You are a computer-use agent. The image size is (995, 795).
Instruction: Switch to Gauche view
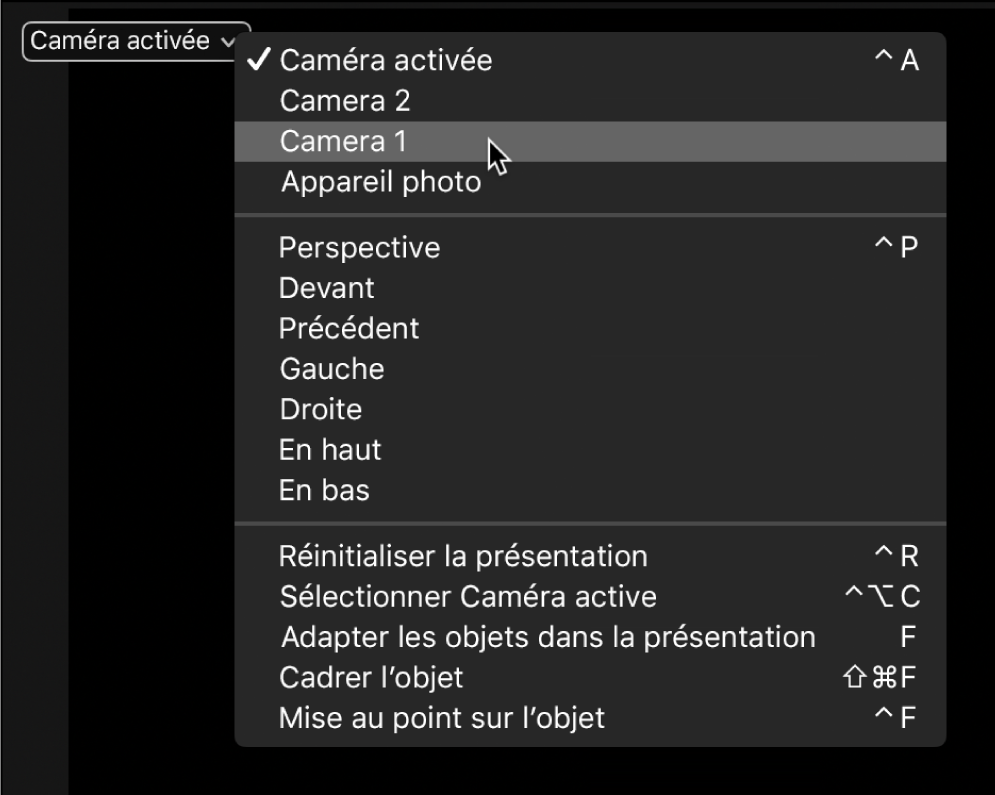point(331,368)
